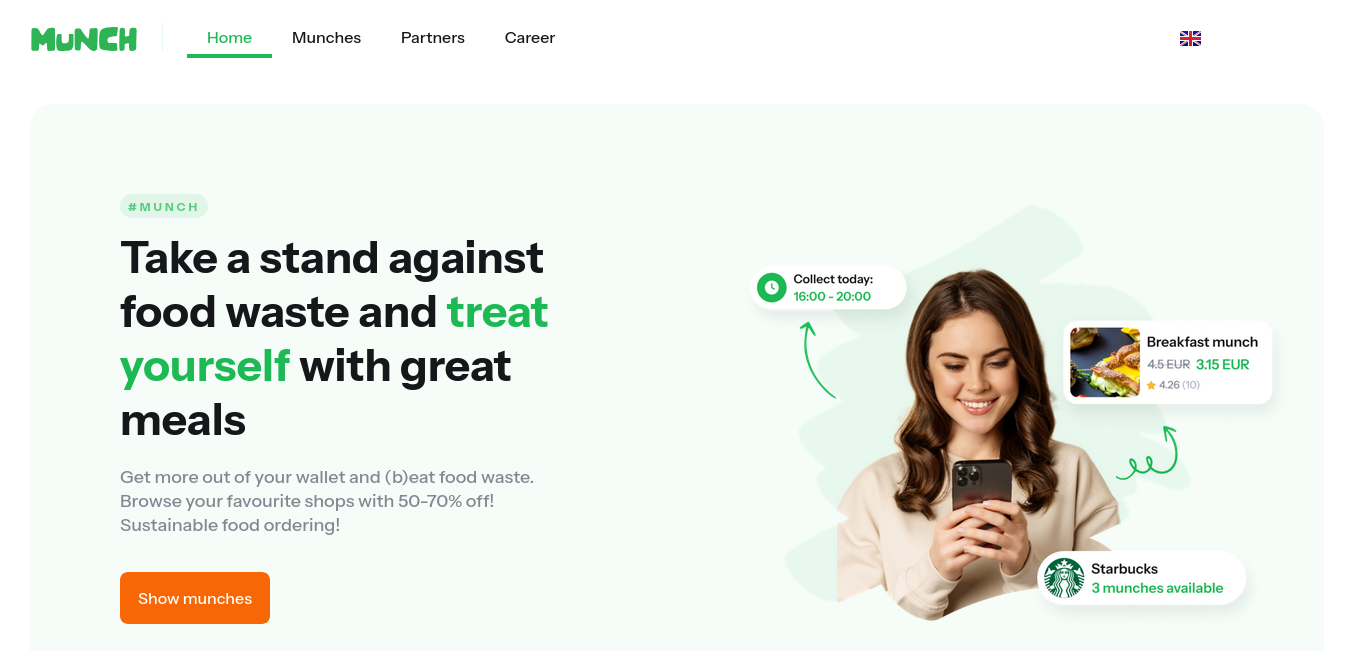
Task: Click the squiggly green arrow below Breakfast munch
Action: pyautogui.click(x=1148, y=454)
